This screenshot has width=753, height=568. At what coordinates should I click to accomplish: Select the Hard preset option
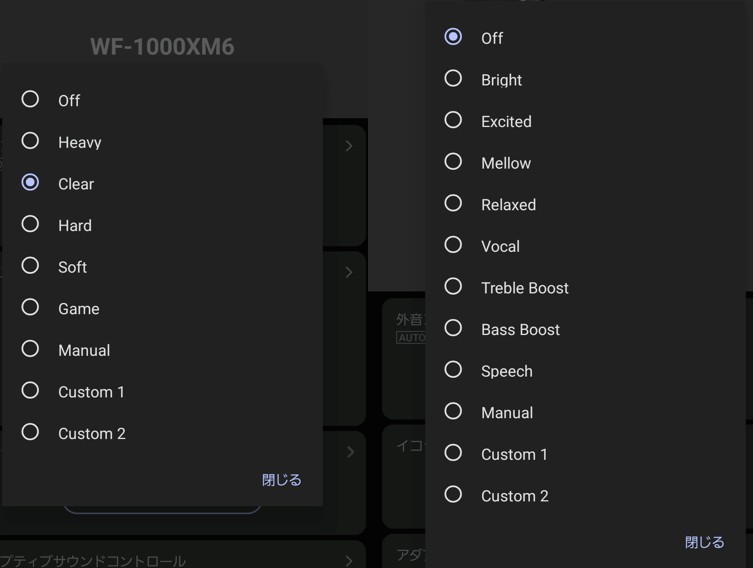(31, 225)
